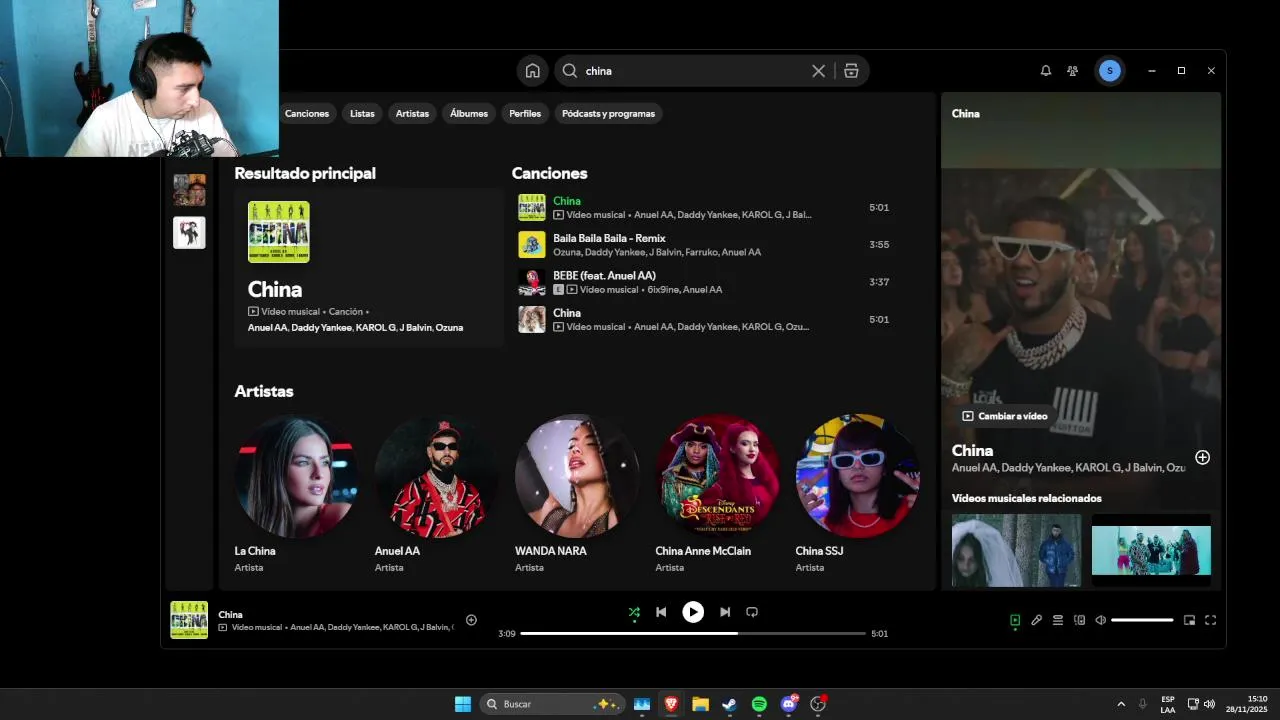Filter results by Listas
Screen dimensions: 1280x720
tap(362, 114)
